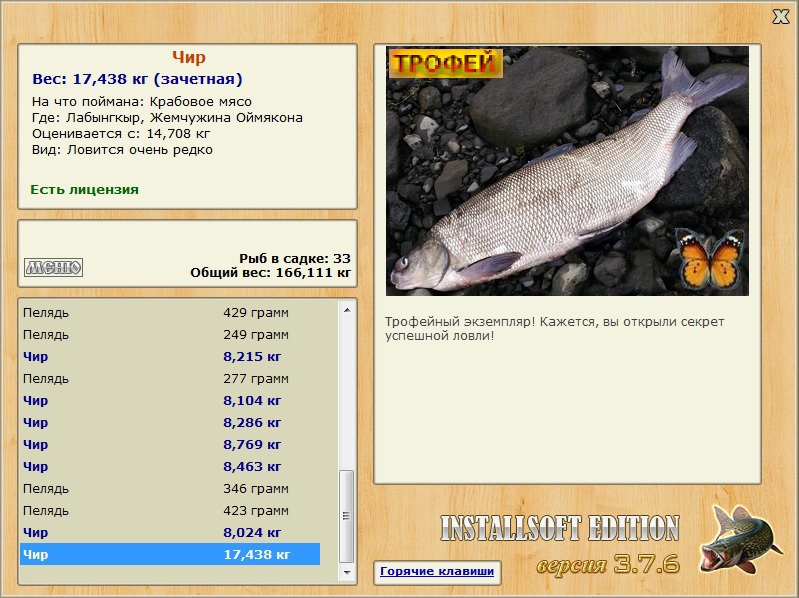This screenshot has height=598, width=799.
Task: Open the Меню button
Action: (54, 267)
